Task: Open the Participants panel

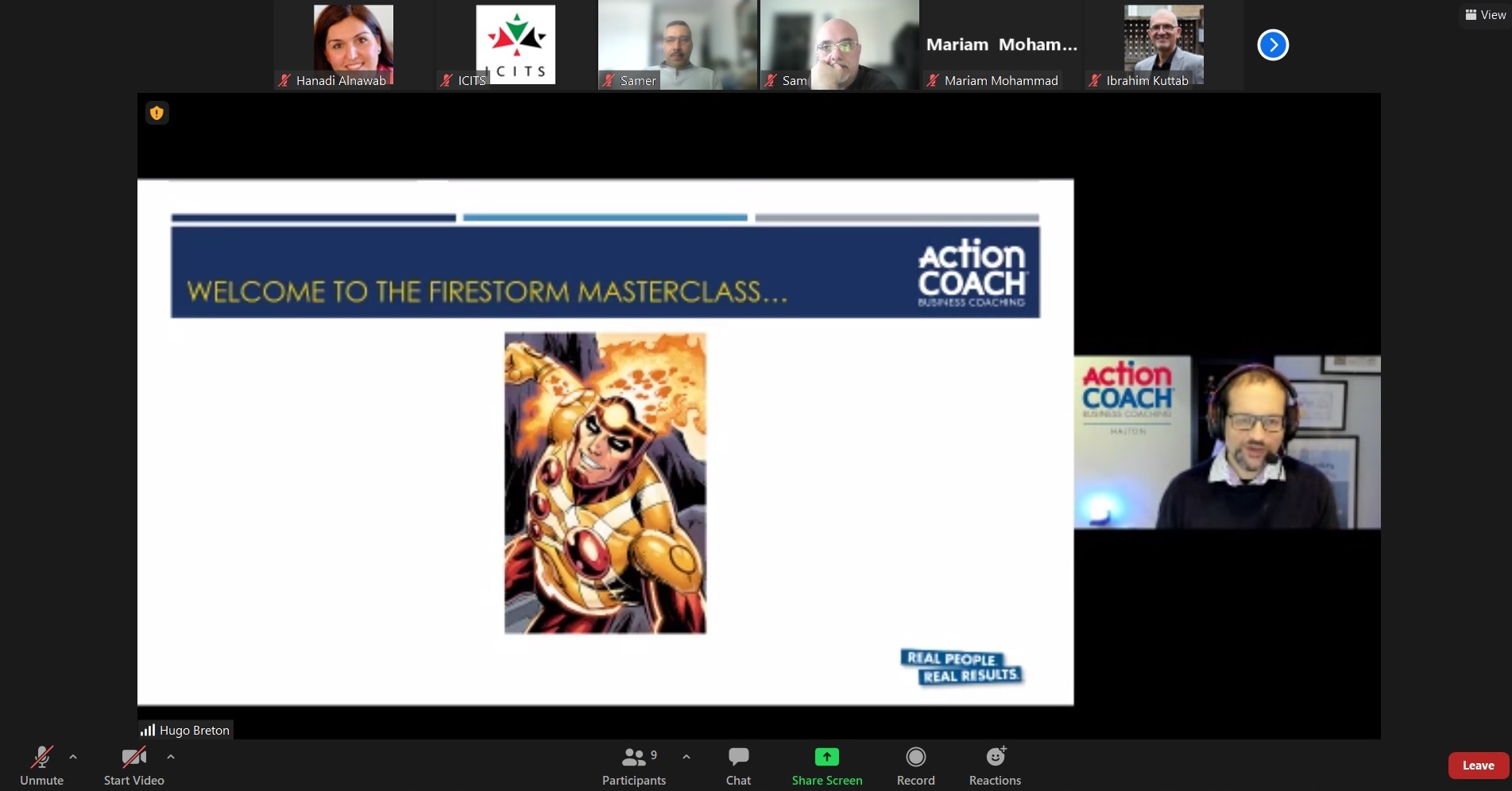Action: tap(634, 766)
